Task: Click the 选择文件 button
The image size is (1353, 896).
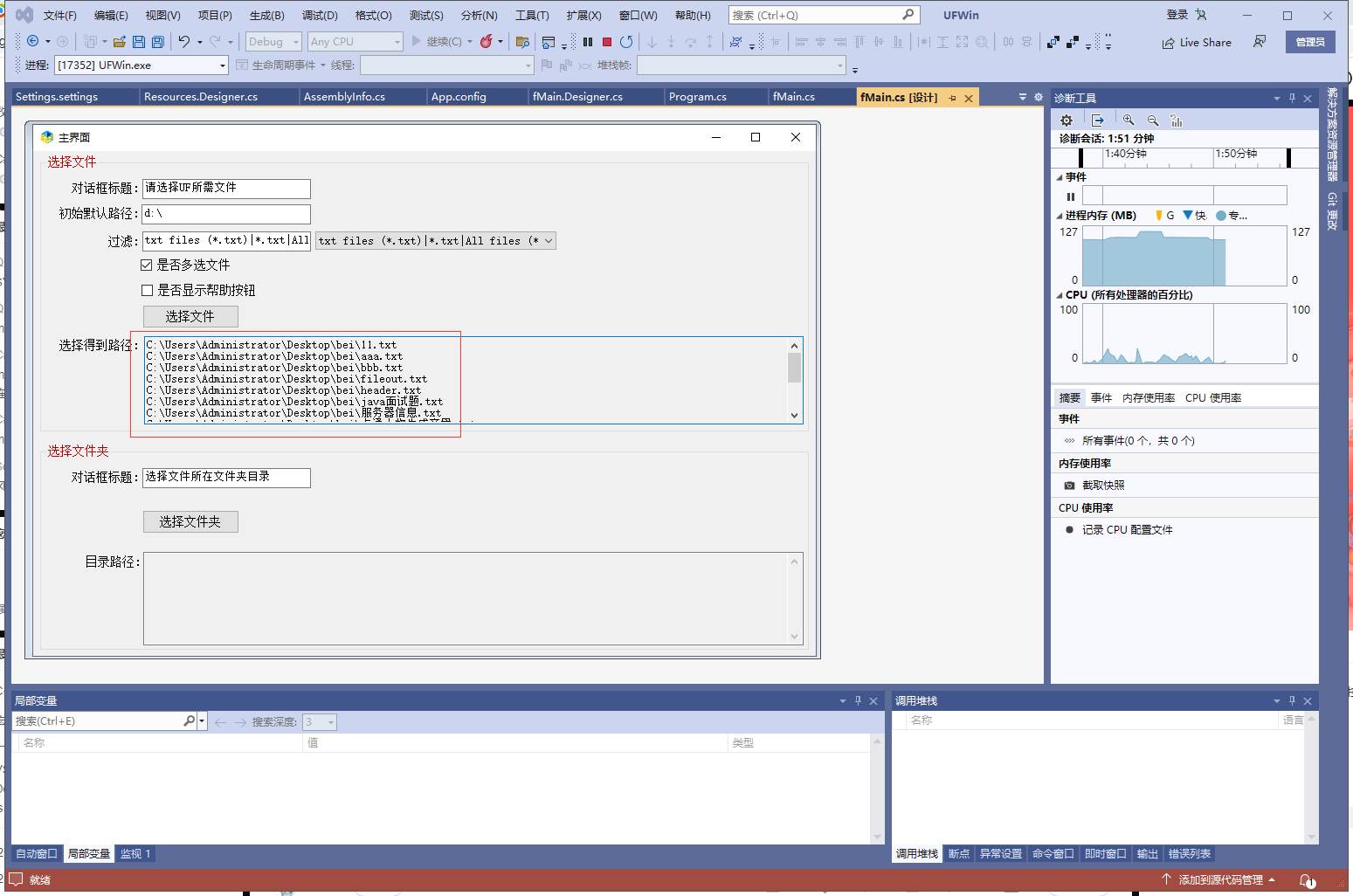Action: 190,316
